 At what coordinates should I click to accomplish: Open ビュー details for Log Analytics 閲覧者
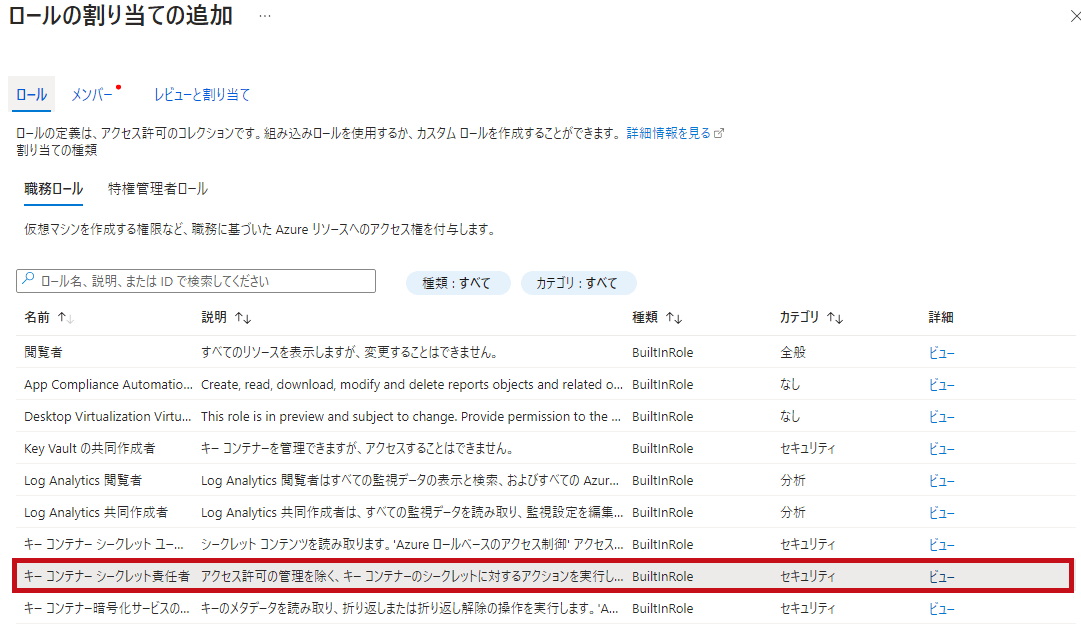pyautogui.click(x=941, y=481)
